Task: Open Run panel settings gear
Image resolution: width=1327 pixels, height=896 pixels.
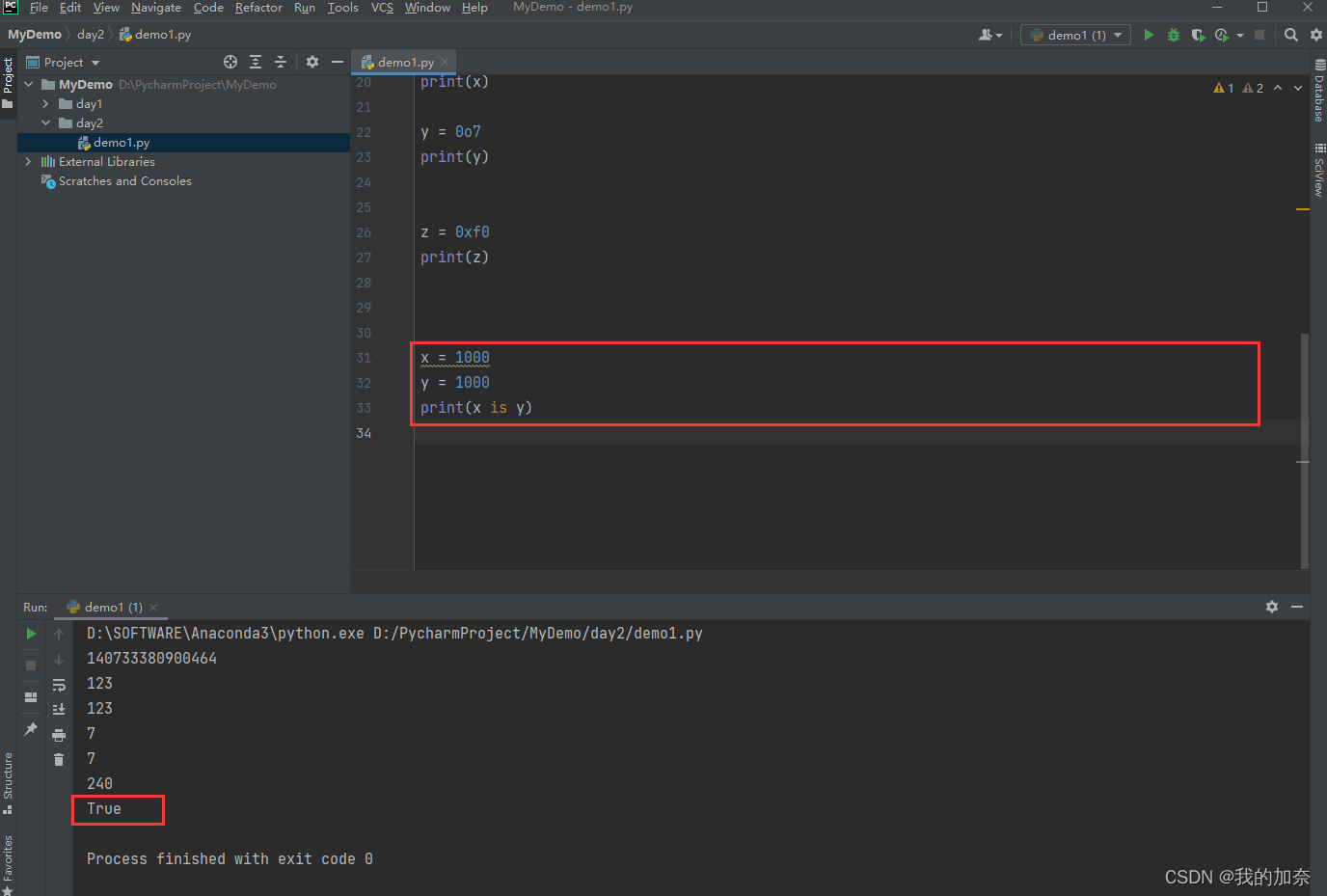Action: tap(1272, 607)
